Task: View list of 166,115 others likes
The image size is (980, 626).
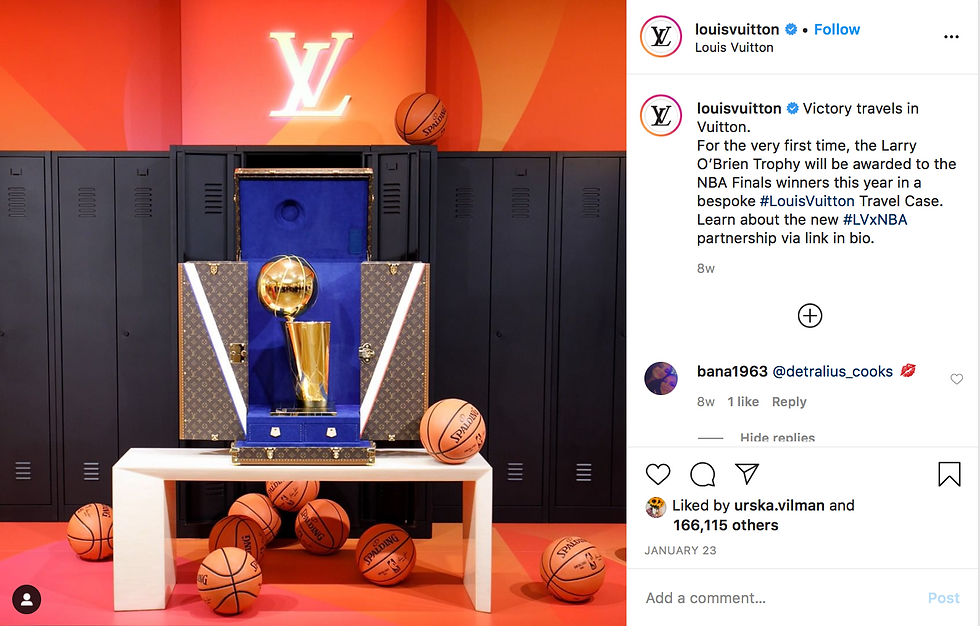Action: pos(726,525)
